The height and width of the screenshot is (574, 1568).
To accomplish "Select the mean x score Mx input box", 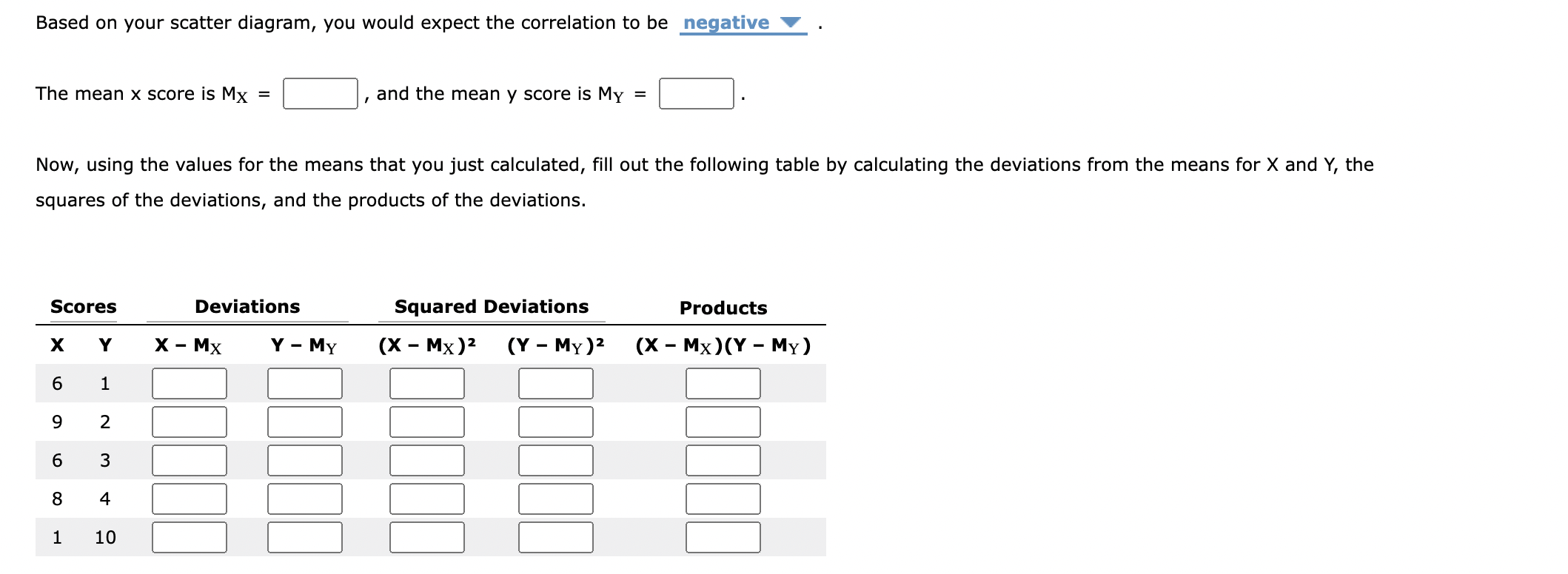I will [x=319, y=93].
